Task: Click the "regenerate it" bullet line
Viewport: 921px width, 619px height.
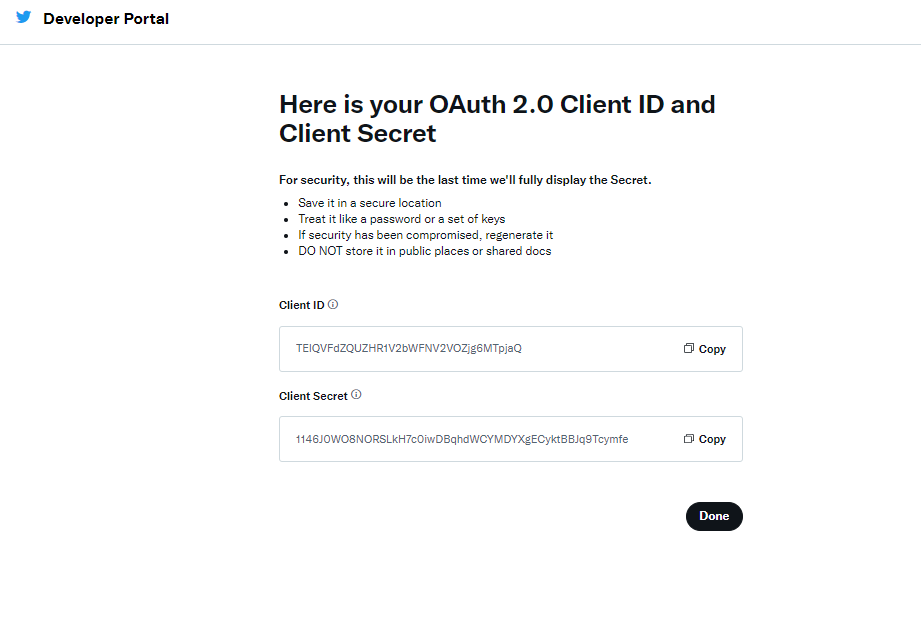Action: pos(425,235)
